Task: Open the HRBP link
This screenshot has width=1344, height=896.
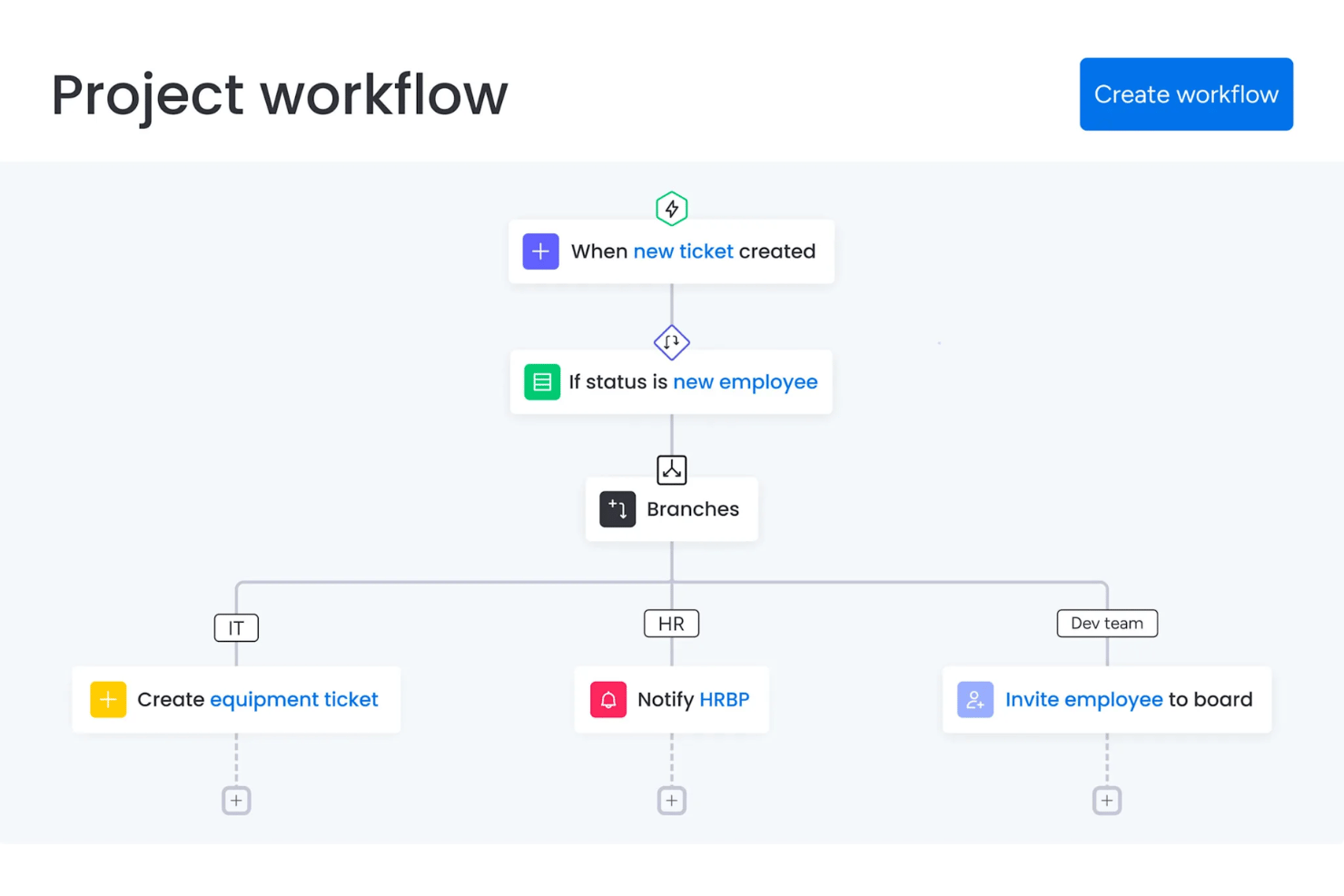Action: pos(725,700)
